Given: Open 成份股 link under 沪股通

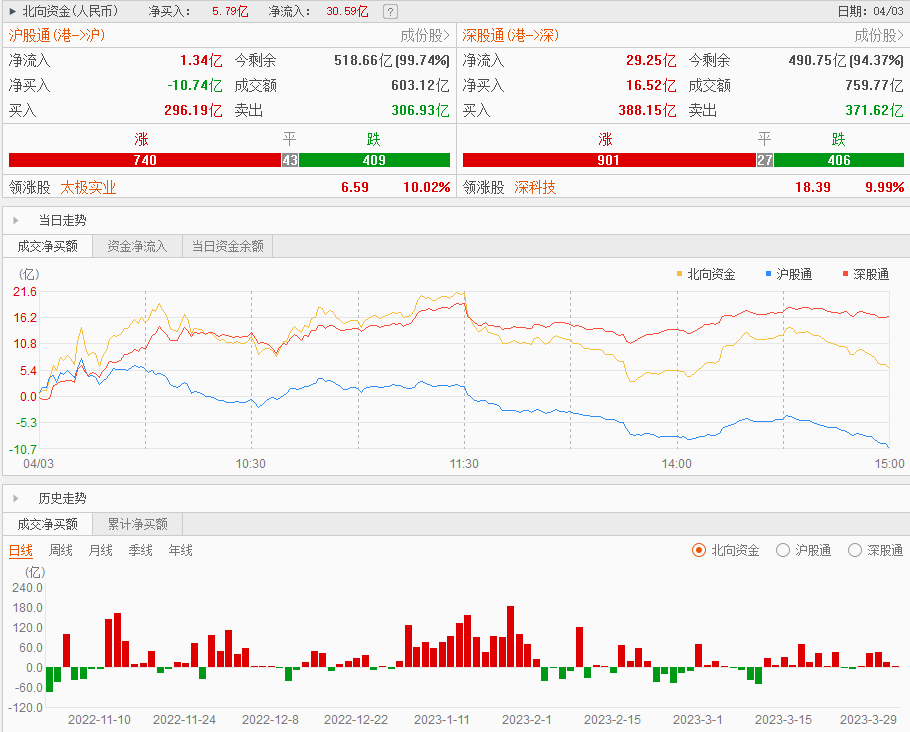Looking at the screenshot, I should (x=425, y=35).
